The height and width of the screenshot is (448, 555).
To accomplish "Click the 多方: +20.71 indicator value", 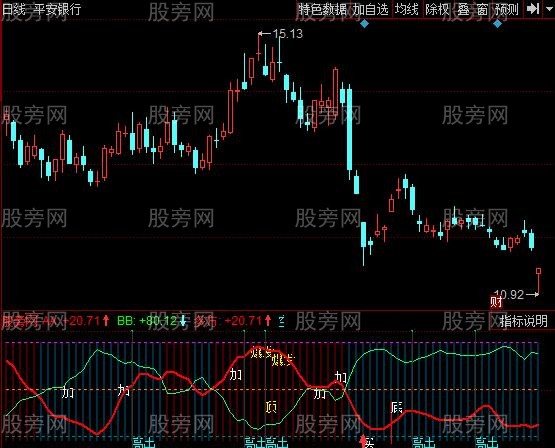I will 228,321.
